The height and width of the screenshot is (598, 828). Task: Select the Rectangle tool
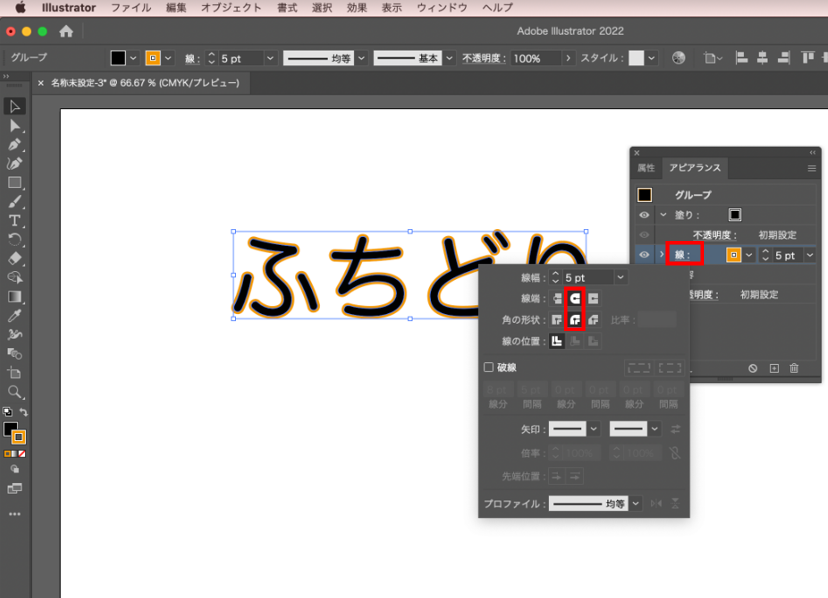tap(14, 183)
